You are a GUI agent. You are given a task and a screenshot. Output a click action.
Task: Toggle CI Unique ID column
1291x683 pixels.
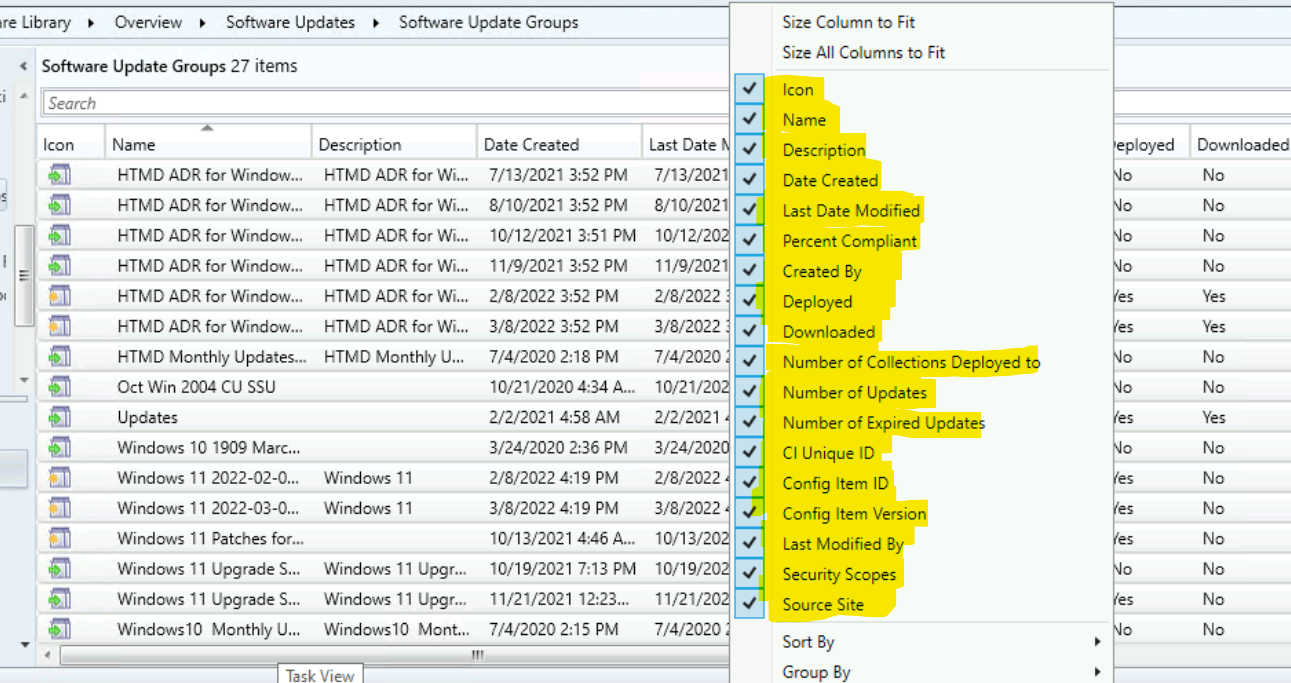click(x=750, y=453)
